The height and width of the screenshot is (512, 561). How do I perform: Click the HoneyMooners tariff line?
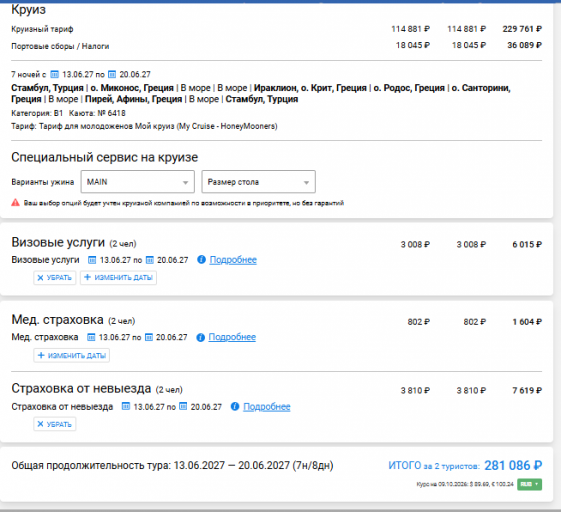[x=144, y=126]
